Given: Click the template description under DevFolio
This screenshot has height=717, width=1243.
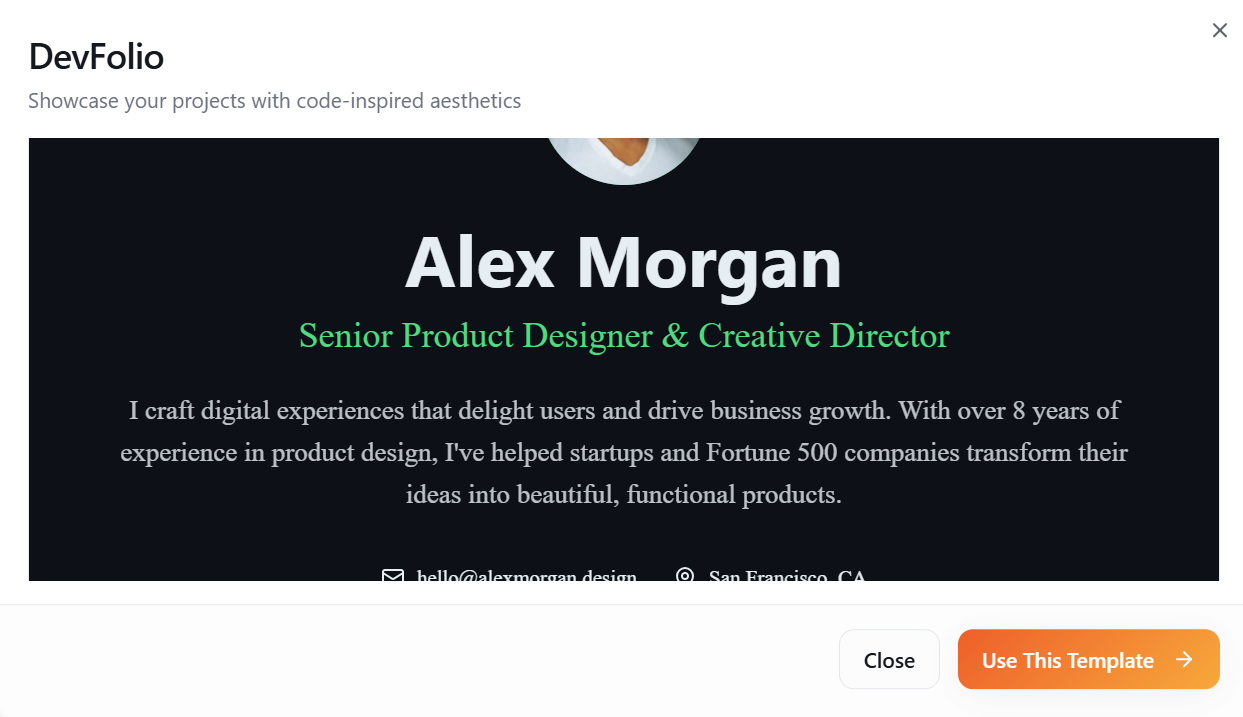Looking at the screenshot, I should [x=274, y=101].
